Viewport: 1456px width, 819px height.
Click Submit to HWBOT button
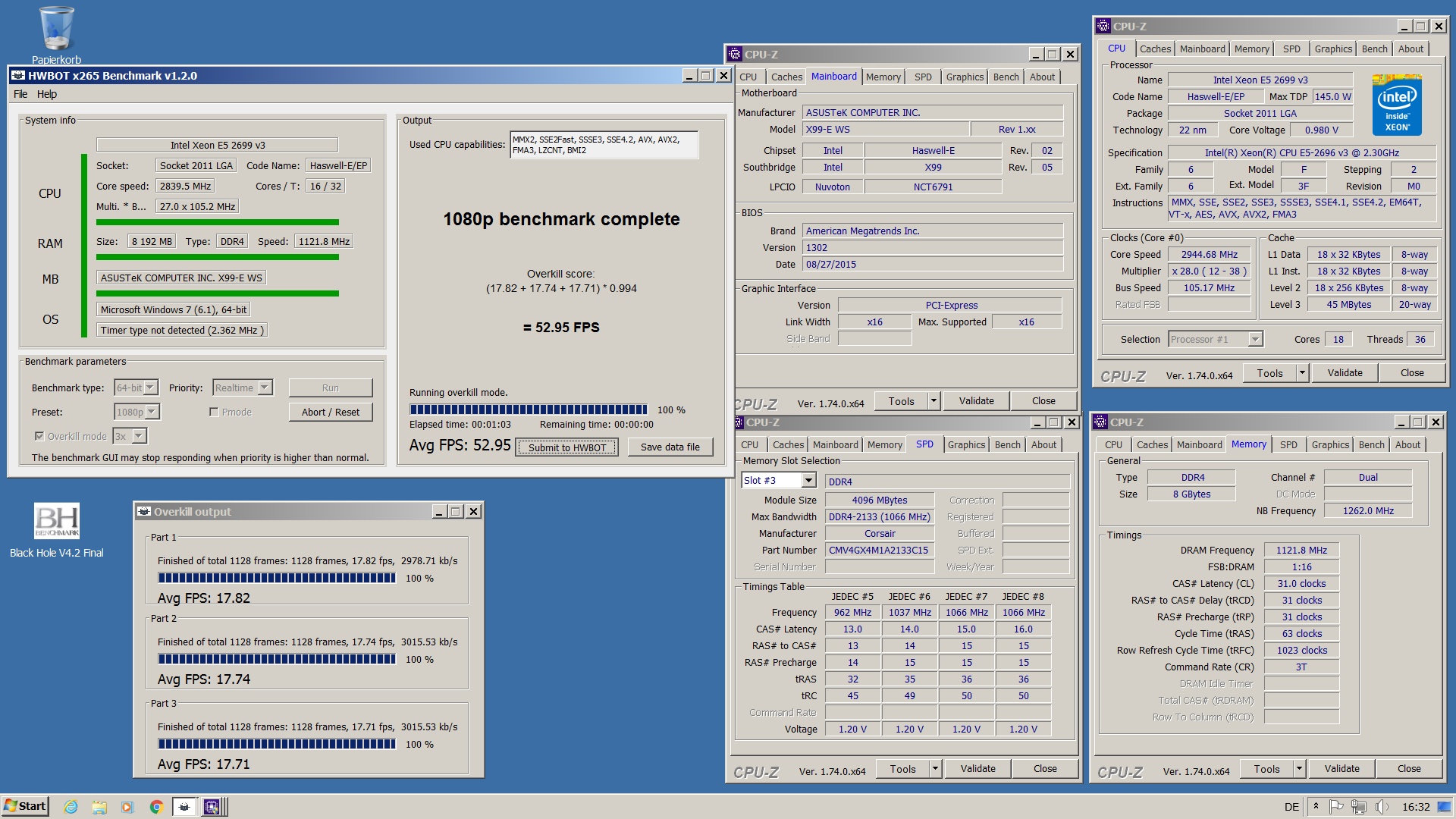point(567,447)
